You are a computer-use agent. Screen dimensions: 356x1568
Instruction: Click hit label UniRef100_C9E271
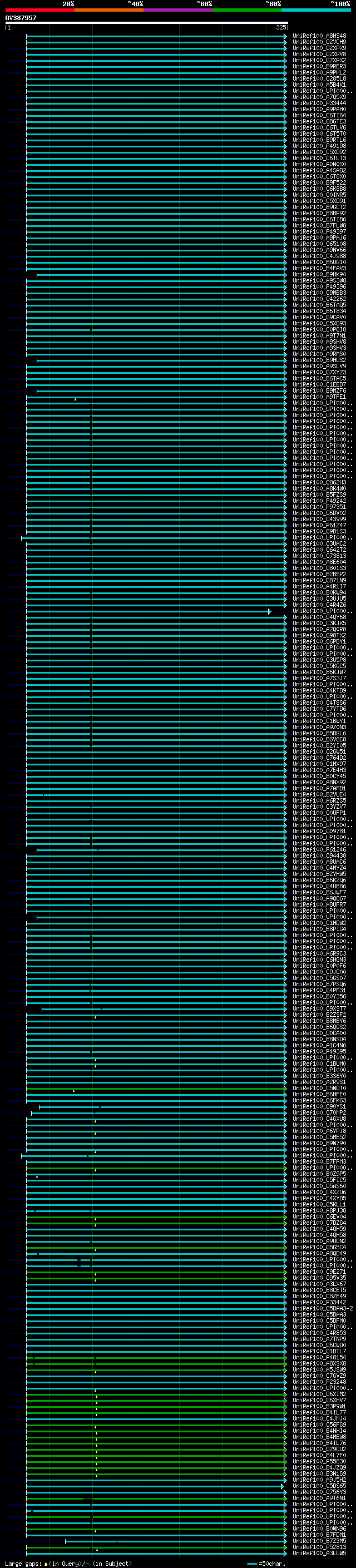tap(319, 1272)
